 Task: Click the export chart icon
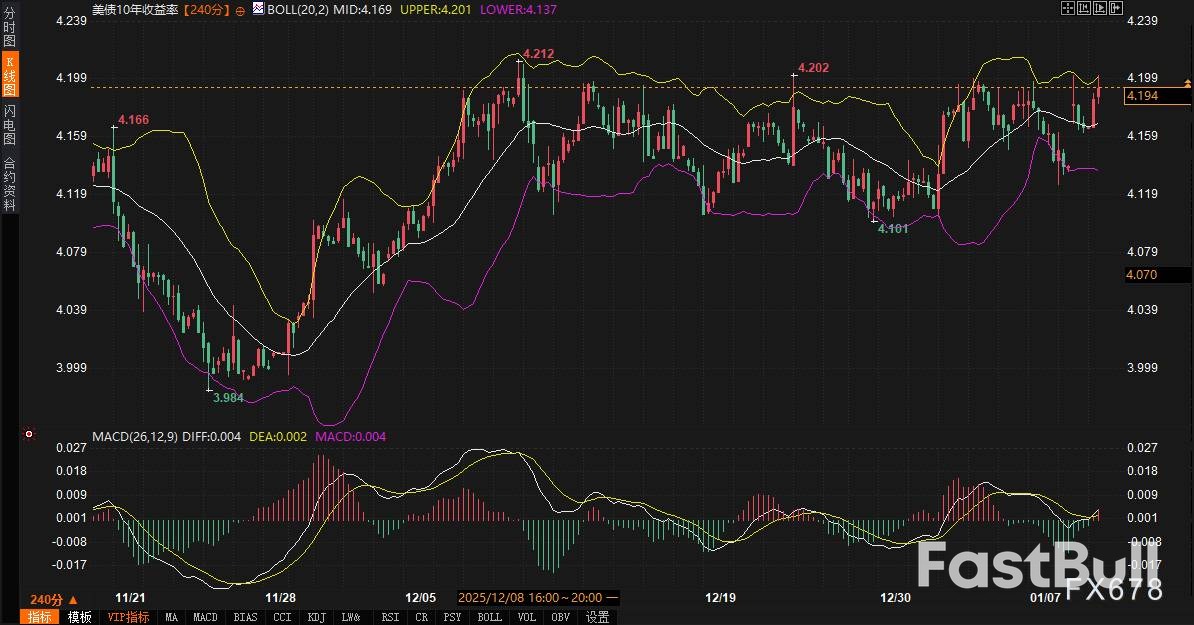click(x=1118, y=8)
